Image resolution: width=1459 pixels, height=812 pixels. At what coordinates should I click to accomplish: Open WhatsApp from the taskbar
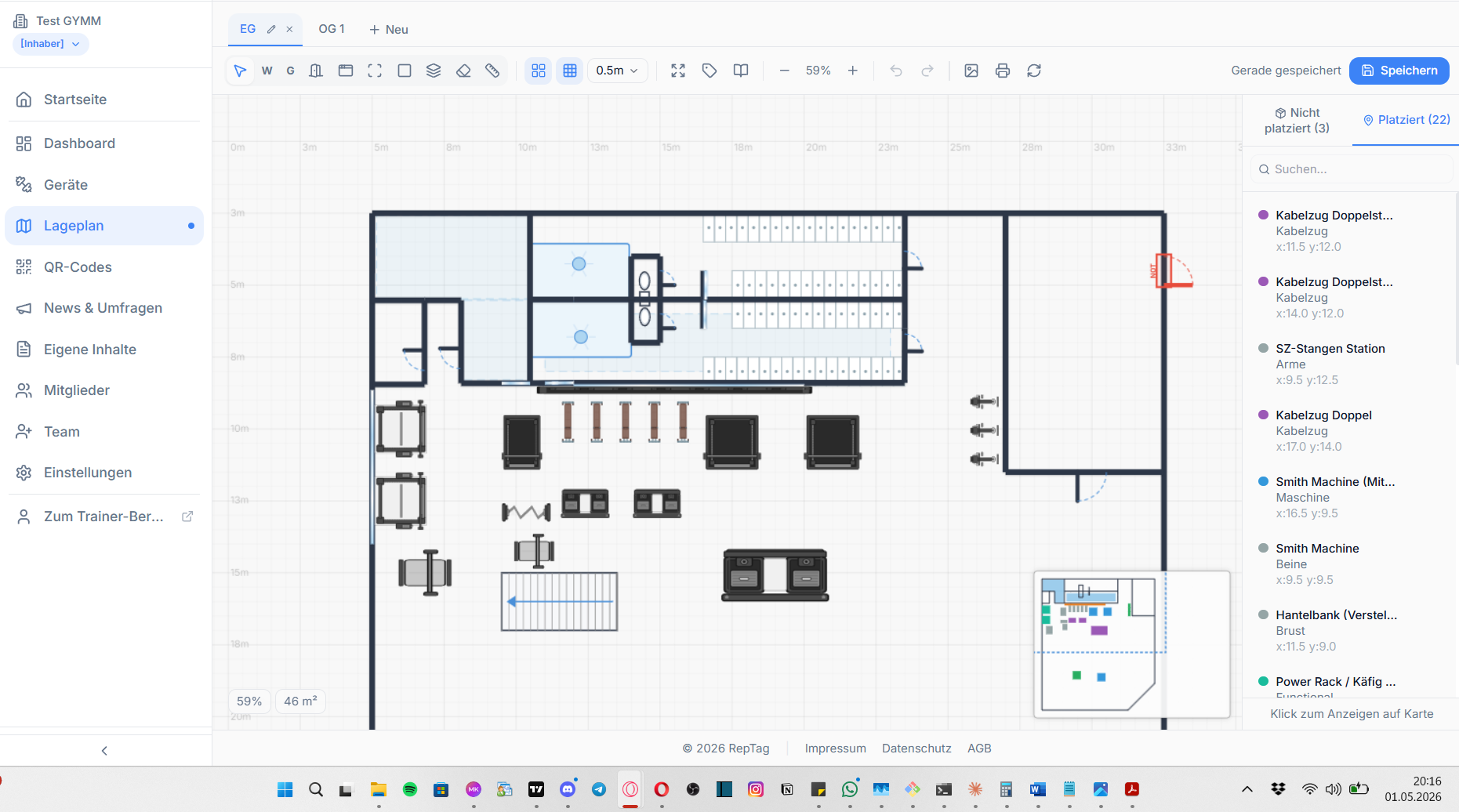[850, 789]
